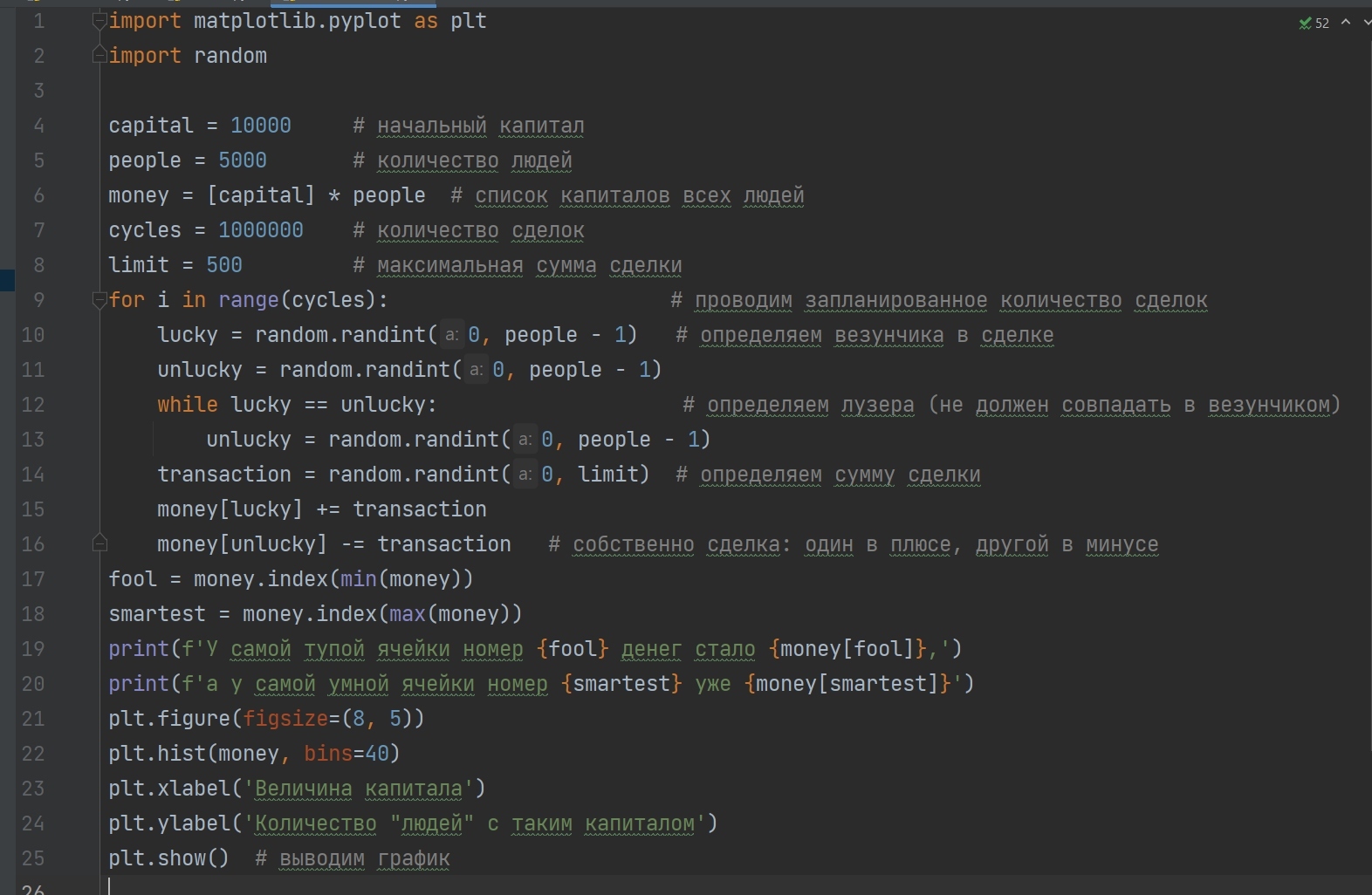This screenshot has height=895, width=1372.
Task: Click line number 4 in the gutter
Action: click(38, 126)
